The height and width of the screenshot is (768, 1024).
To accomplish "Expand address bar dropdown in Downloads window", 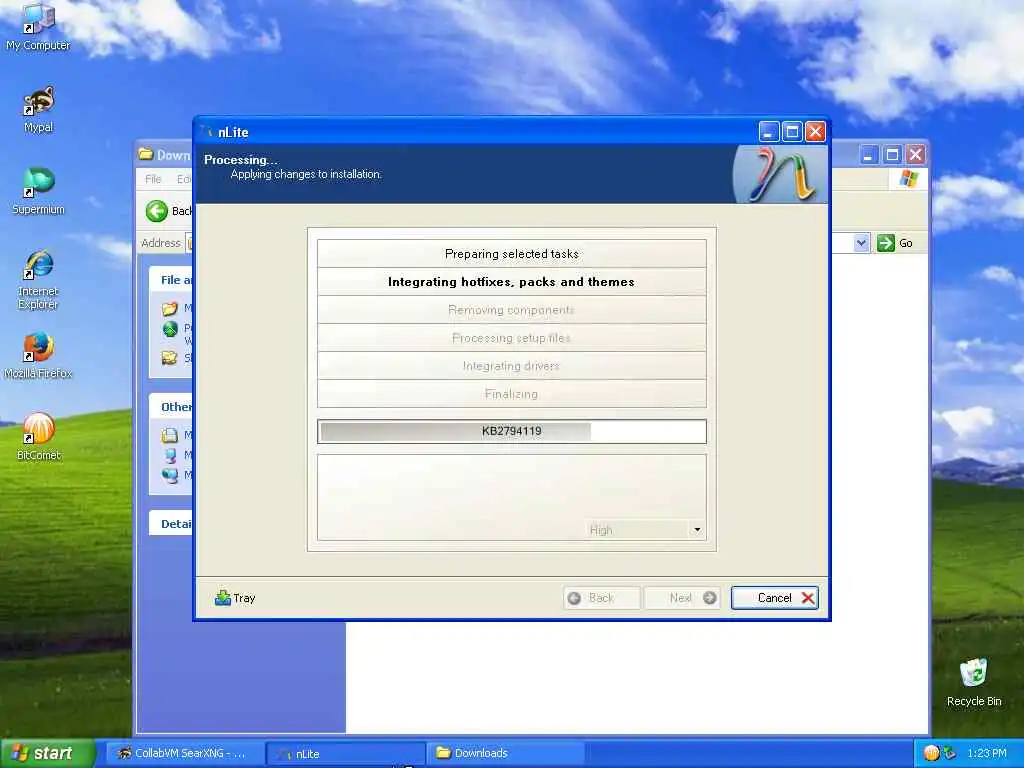I will pyautogui.click(x=861, y=243).
